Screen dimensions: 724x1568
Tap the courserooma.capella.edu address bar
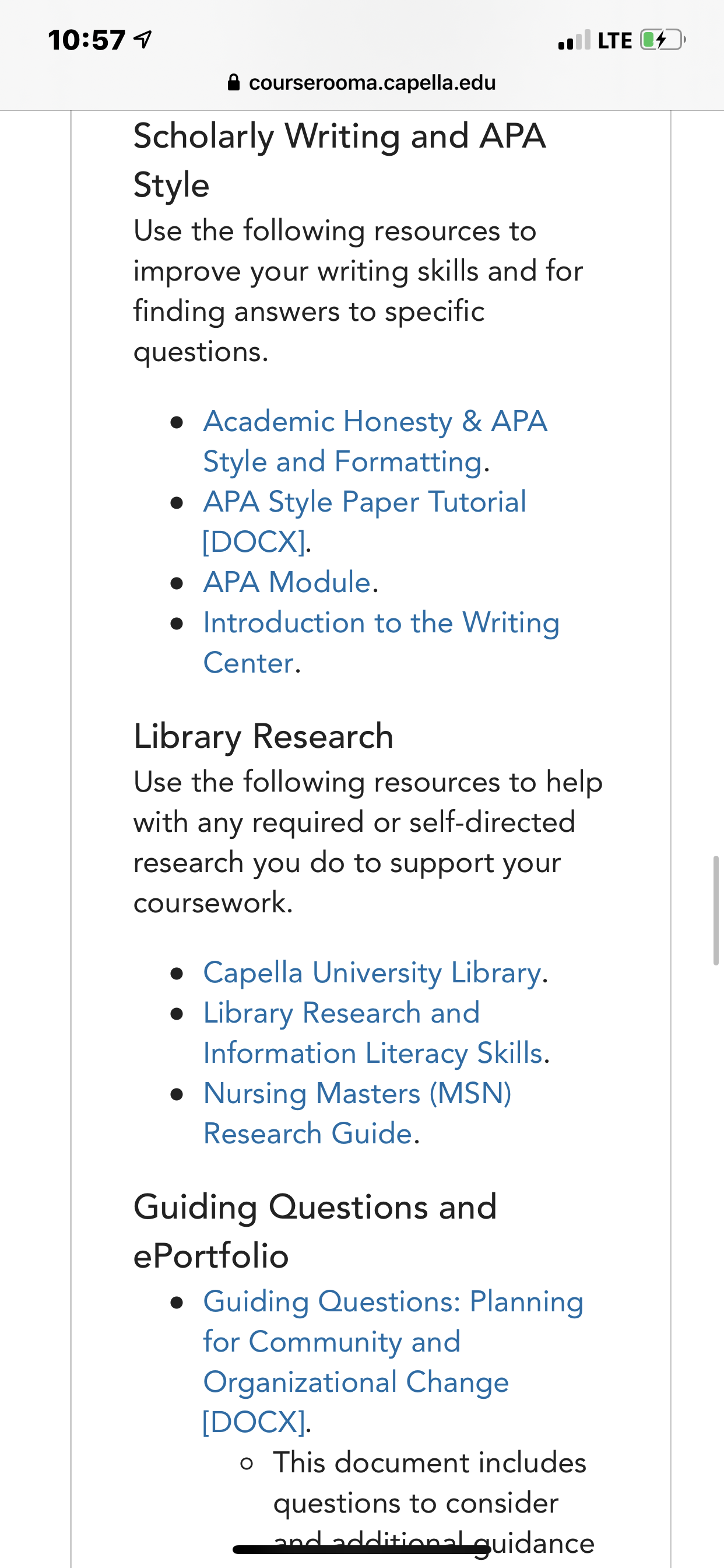pyautogui.click(x=362, y=82)
